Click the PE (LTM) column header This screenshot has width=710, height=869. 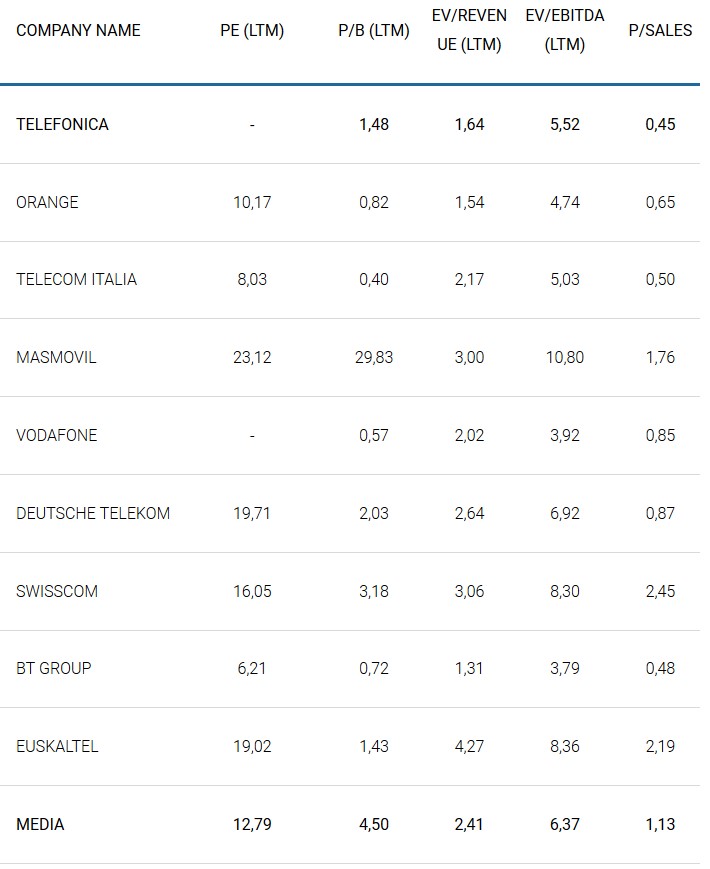tap(252, 31)
